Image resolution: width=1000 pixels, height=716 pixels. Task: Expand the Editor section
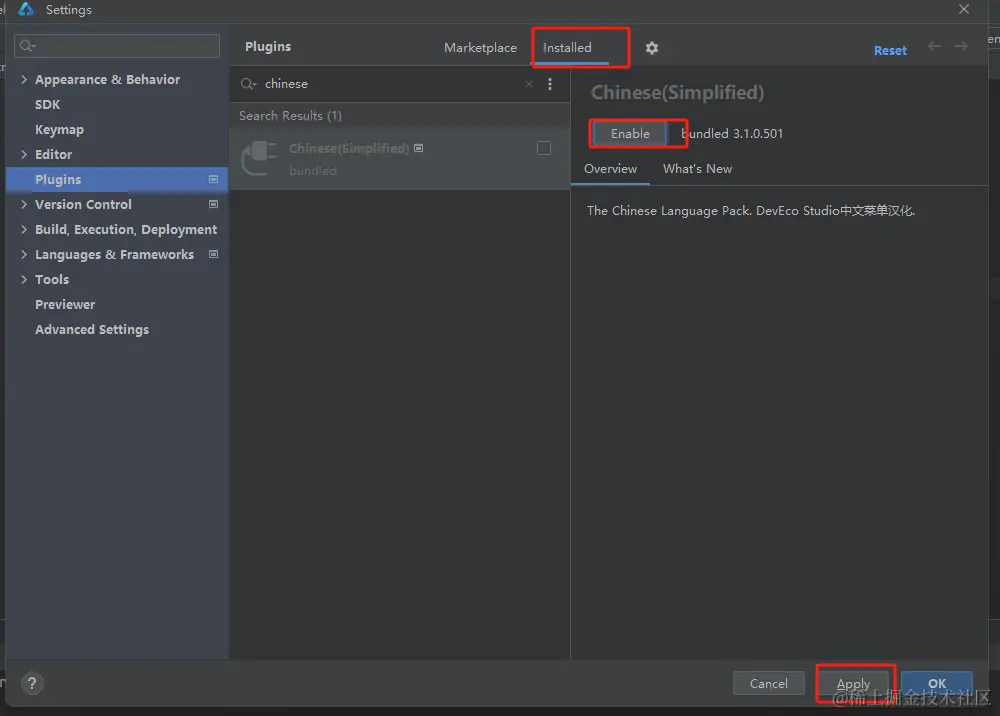point(24,154)
